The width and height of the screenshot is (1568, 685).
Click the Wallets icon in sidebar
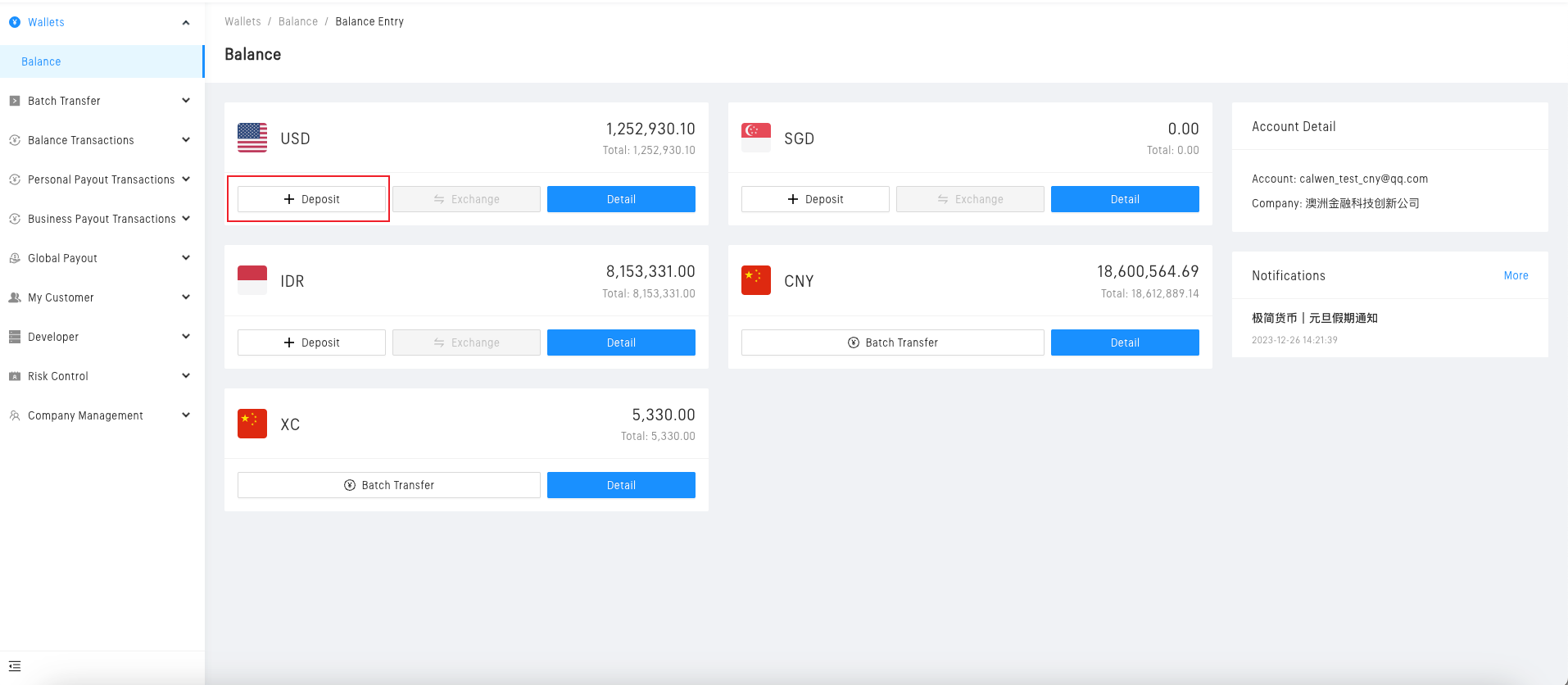point(15,22)
